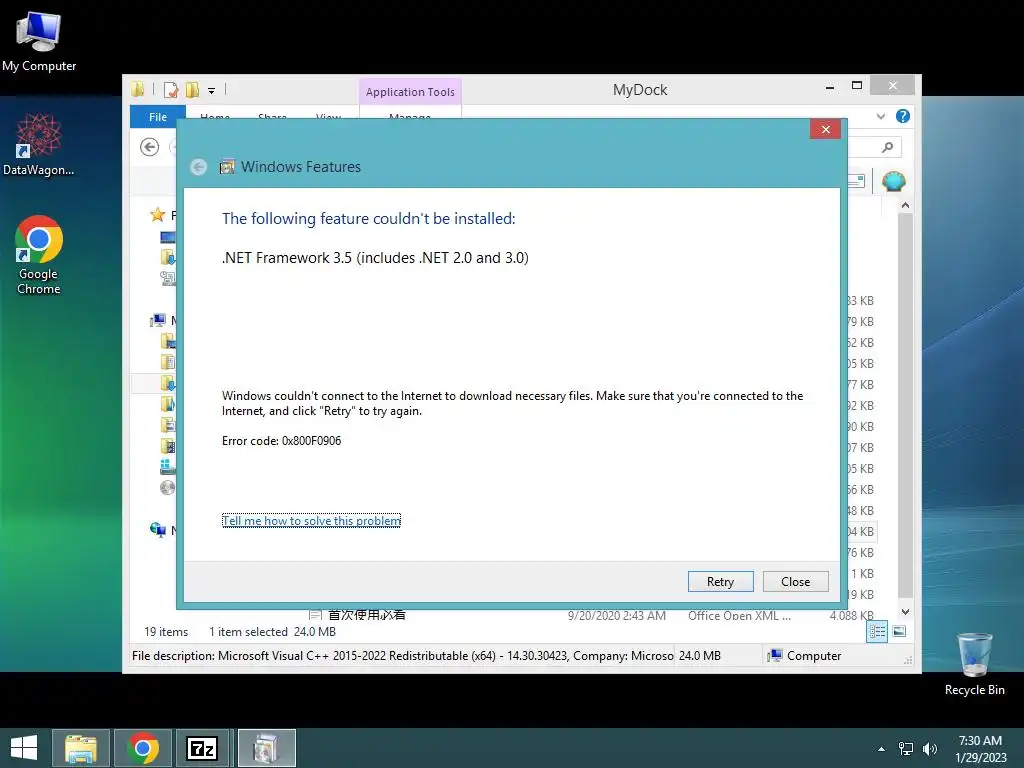The image size is (1024, 768).
Task: Switch to large thumbnails view via status bar icon
Action: (x=899, y=631)
